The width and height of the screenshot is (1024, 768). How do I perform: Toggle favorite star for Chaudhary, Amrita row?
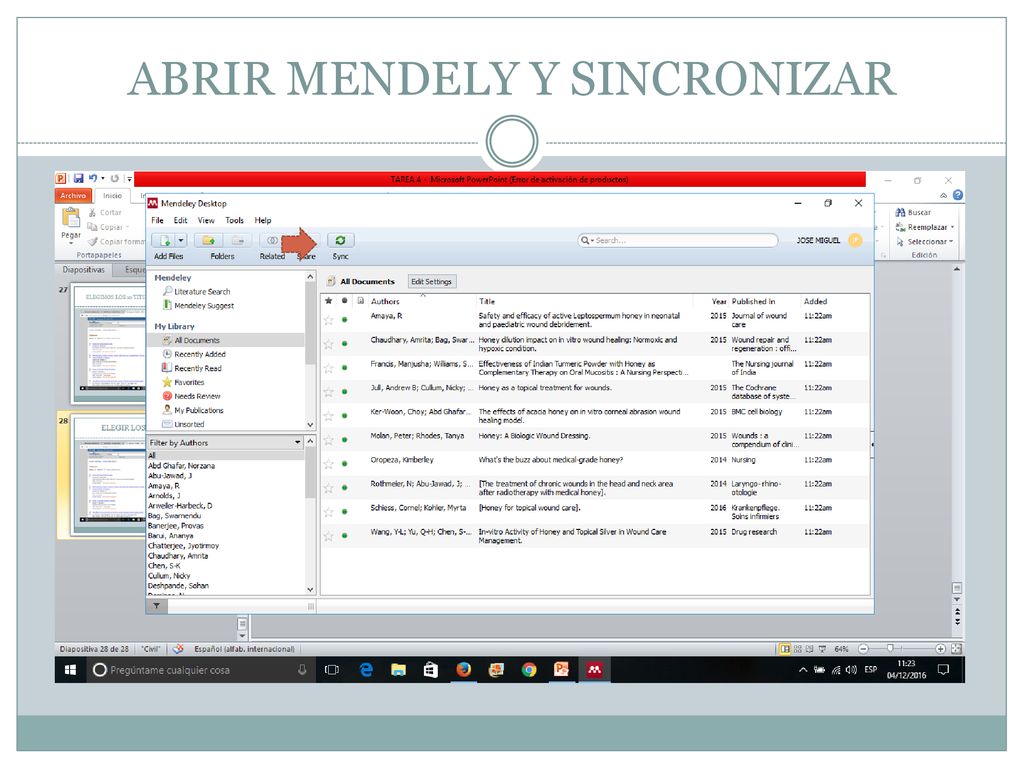(328, 344)
